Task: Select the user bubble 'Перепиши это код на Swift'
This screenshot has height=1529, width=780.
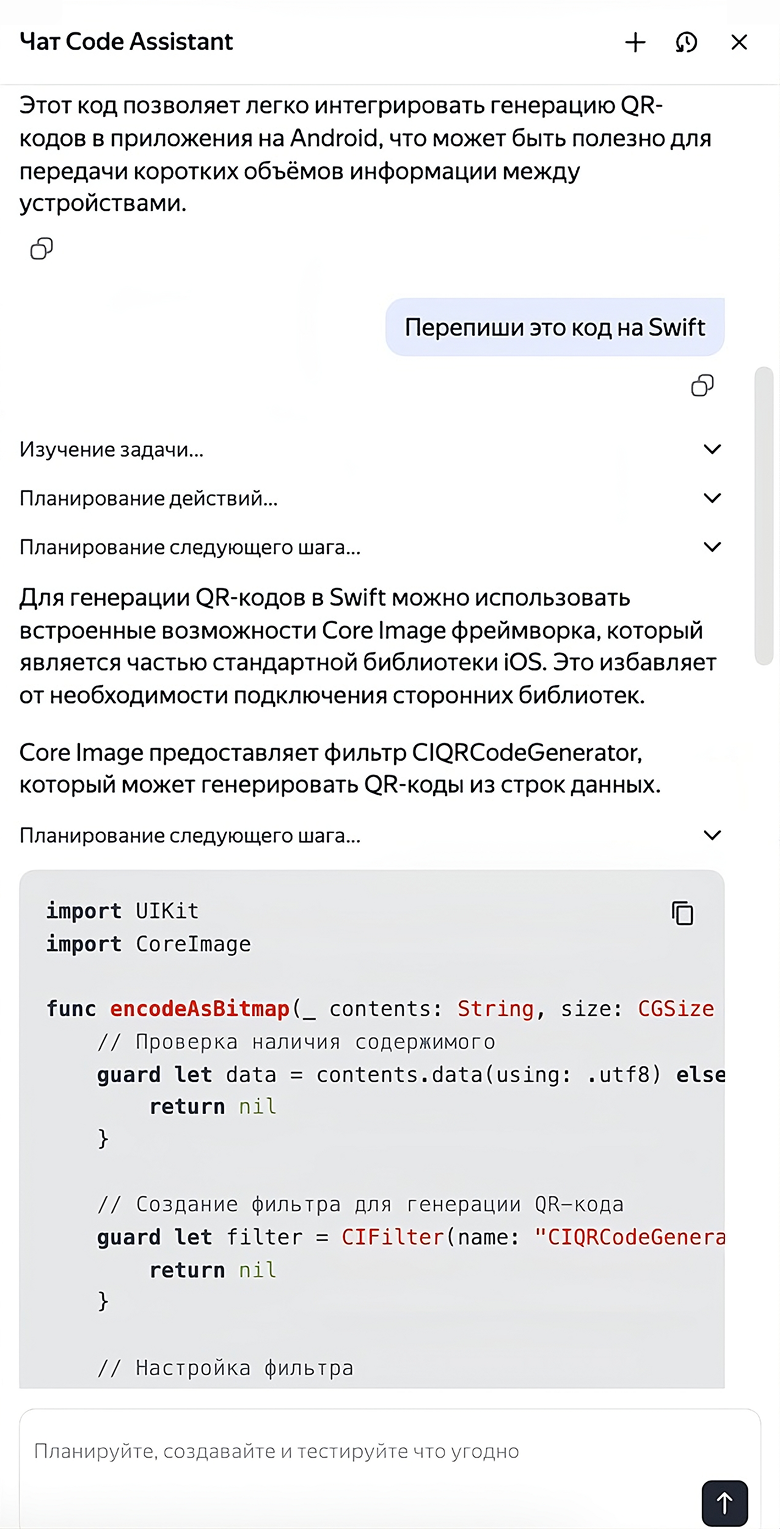Action: pos(554,327)
